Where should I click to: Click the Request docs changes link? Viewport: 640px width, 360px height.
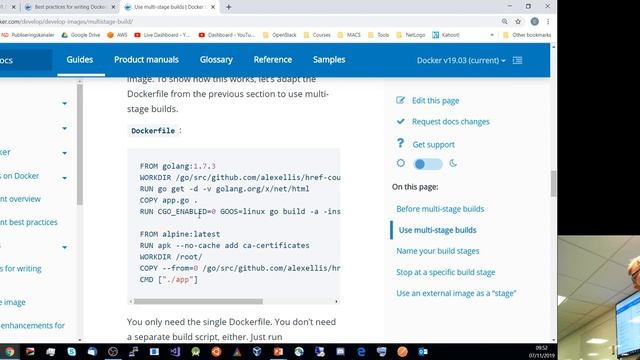coord(450,122)
